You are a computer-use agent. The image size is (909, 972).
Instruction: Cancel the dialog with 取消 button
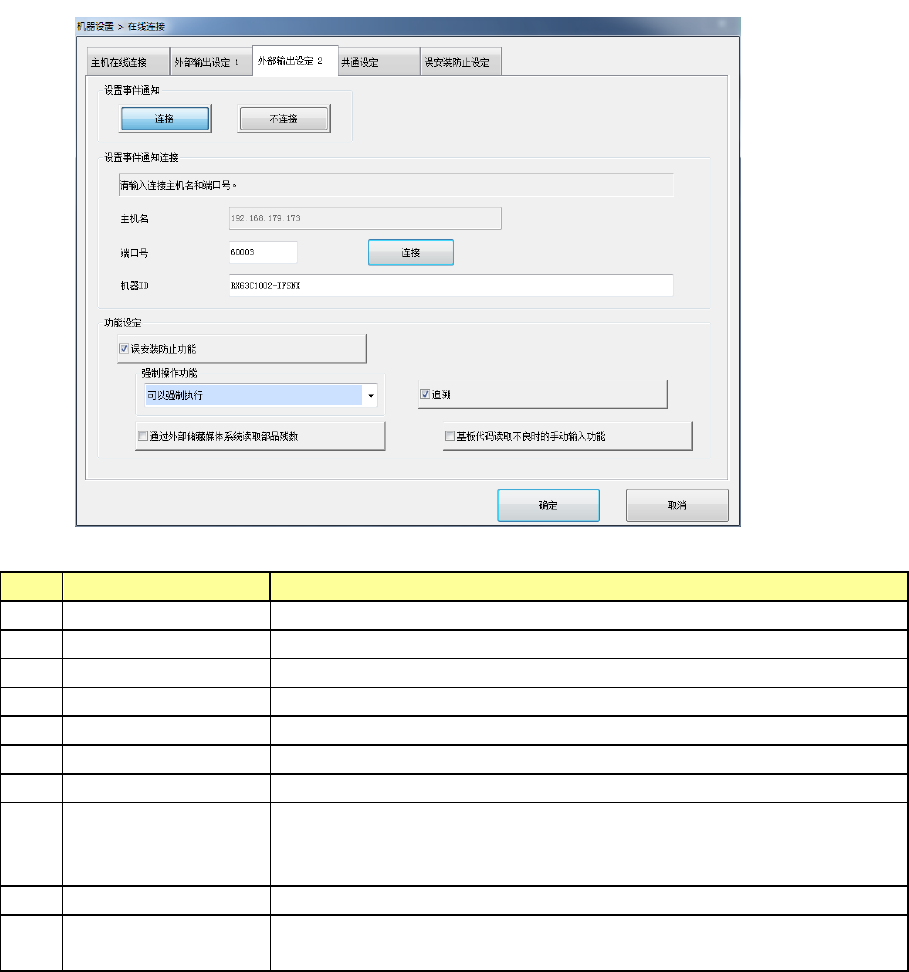[x=677, y=505]
